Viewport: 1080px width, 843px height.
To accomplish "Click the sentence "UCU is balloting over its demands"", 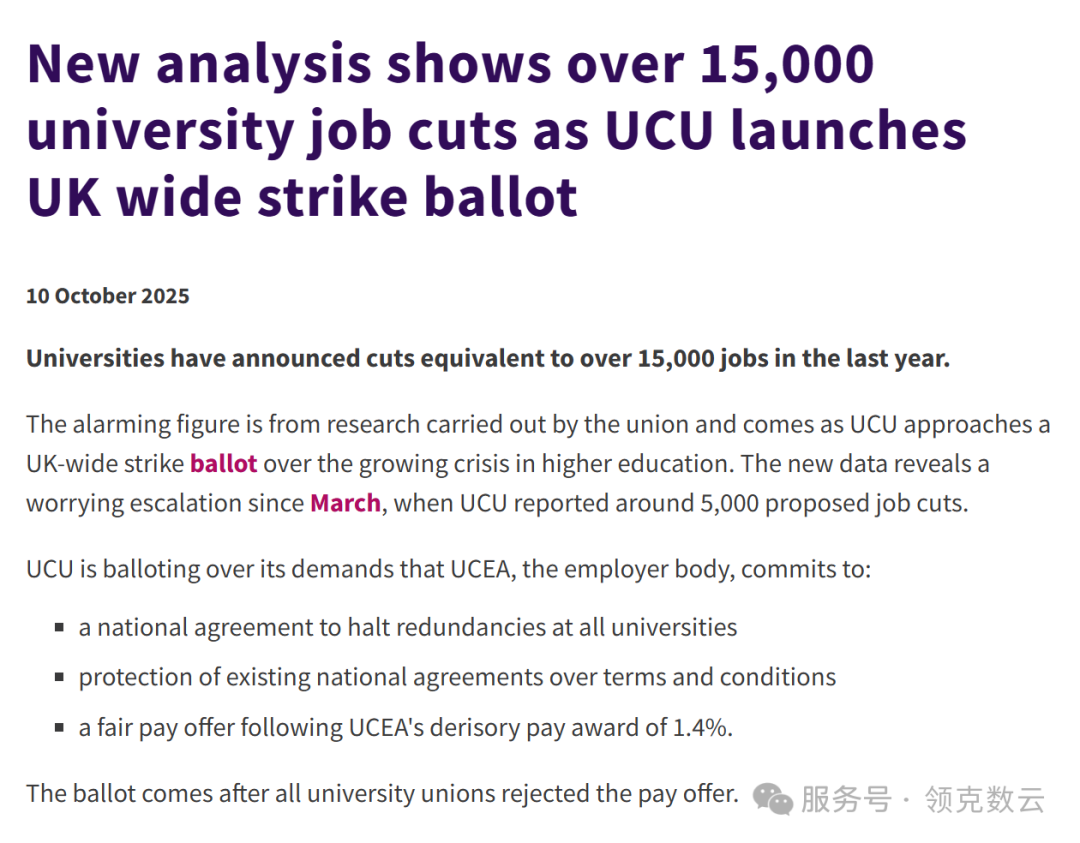I will (x=448, y=570).
